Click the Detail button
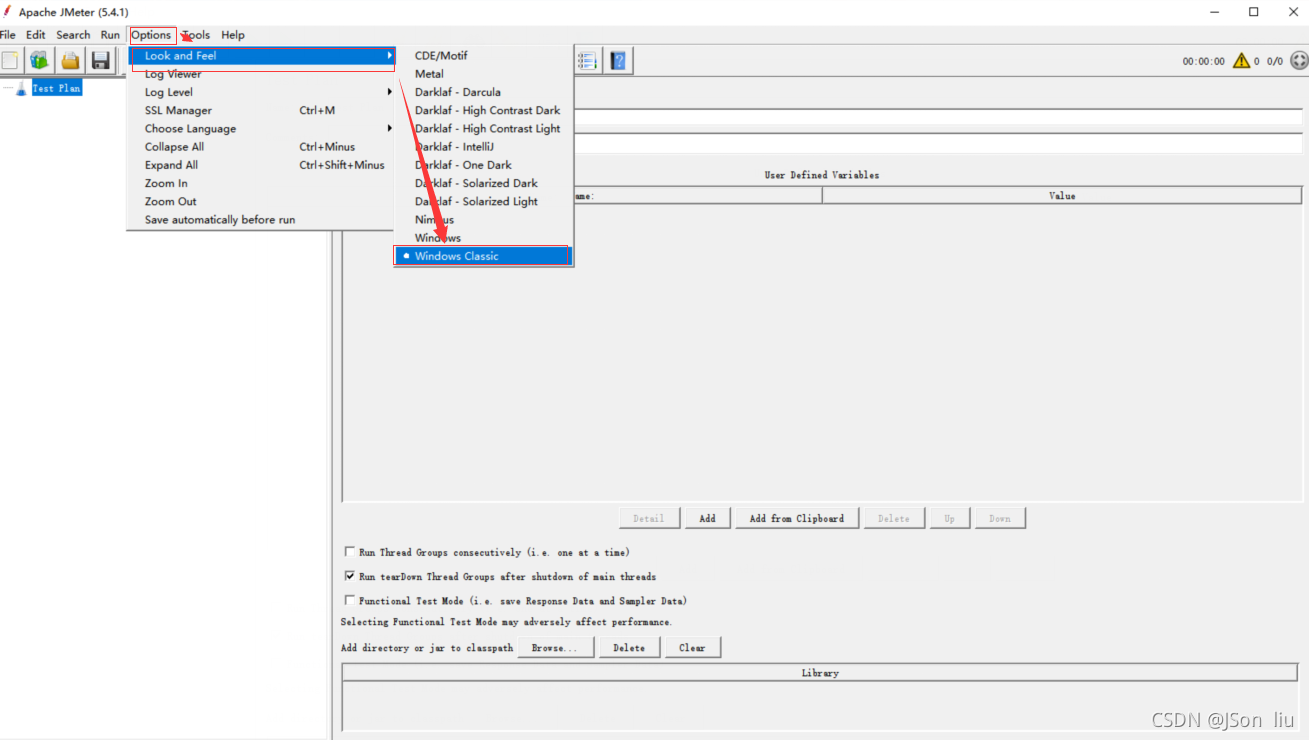The height and width of the screenshot is (740, 1309). 649,518
